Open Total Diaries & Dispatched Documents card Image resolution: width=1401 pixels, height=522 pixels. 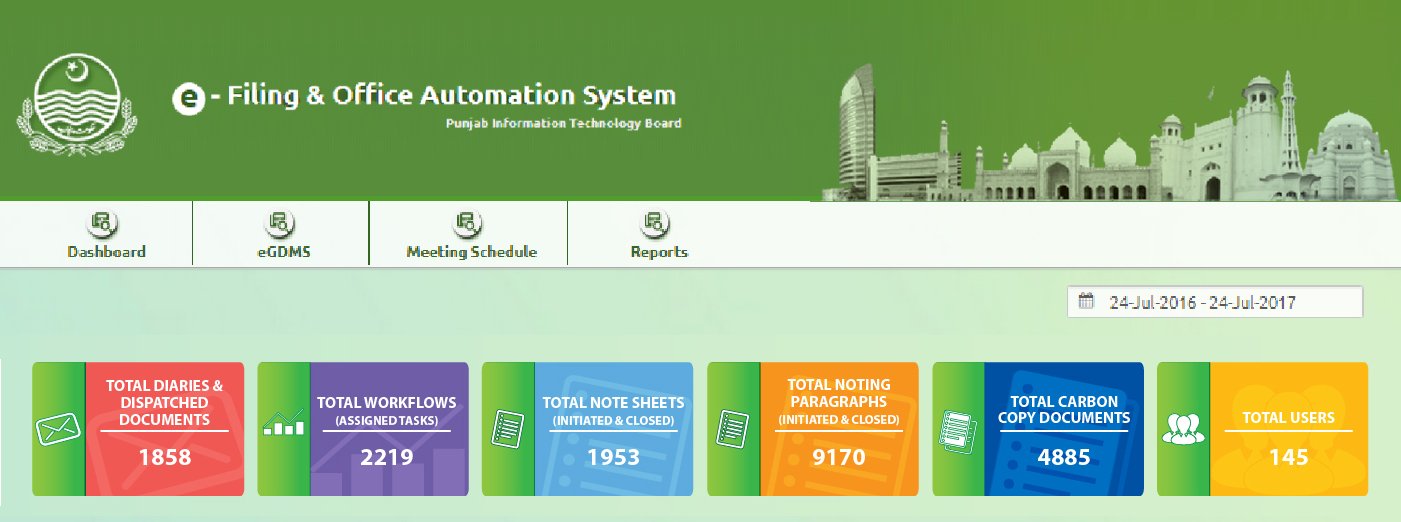[x=138, y=429]
